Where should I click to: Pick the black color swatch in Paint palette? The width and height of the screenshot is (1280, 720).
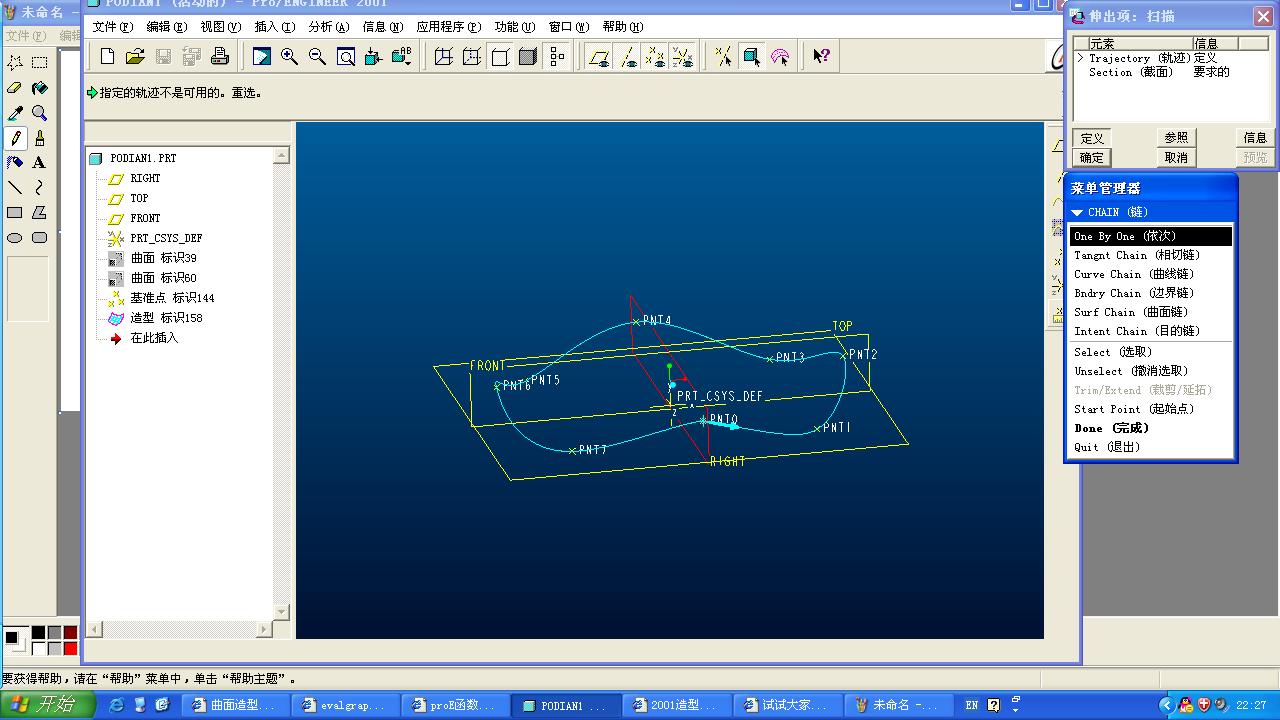pos(38,632)
